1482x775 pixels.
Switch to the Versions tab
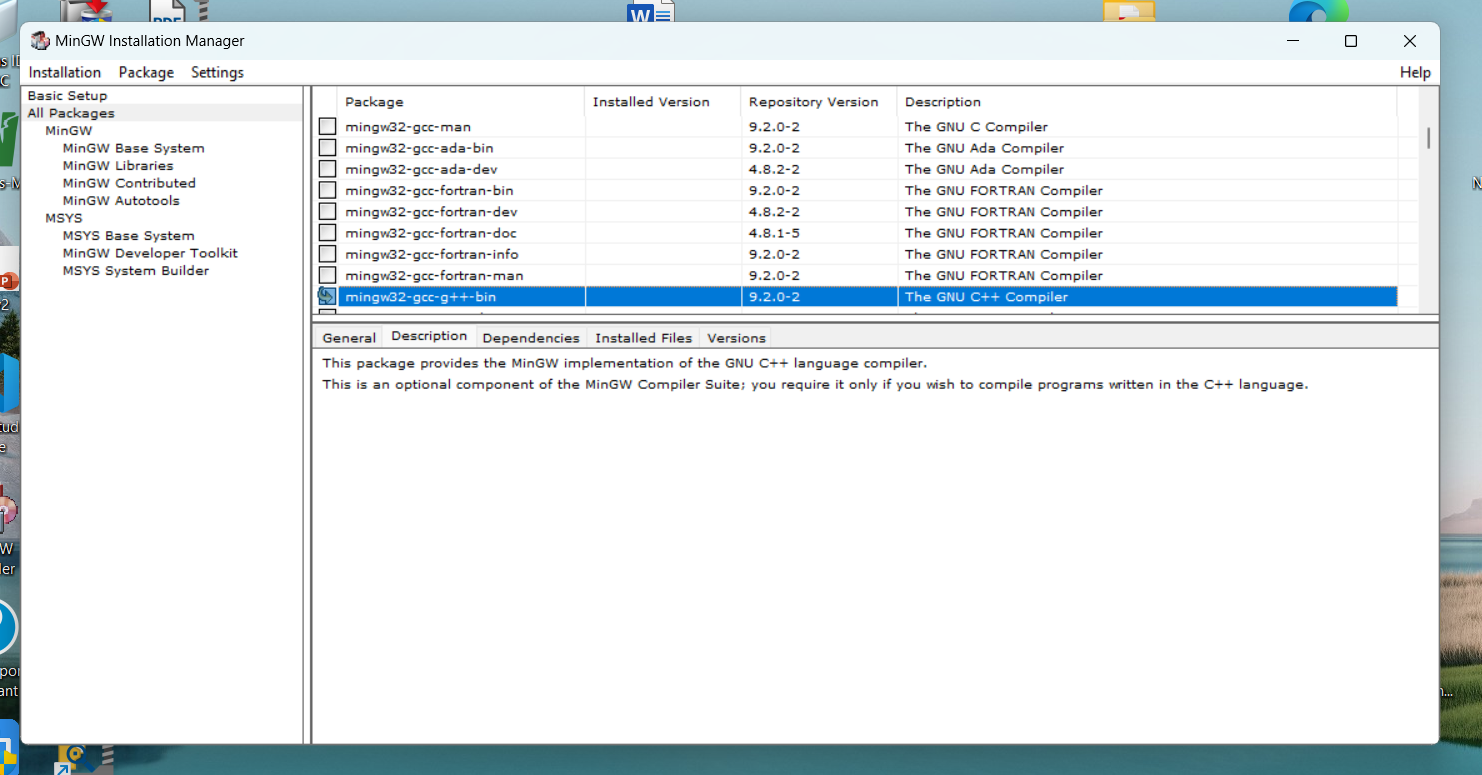pos(736,338)
